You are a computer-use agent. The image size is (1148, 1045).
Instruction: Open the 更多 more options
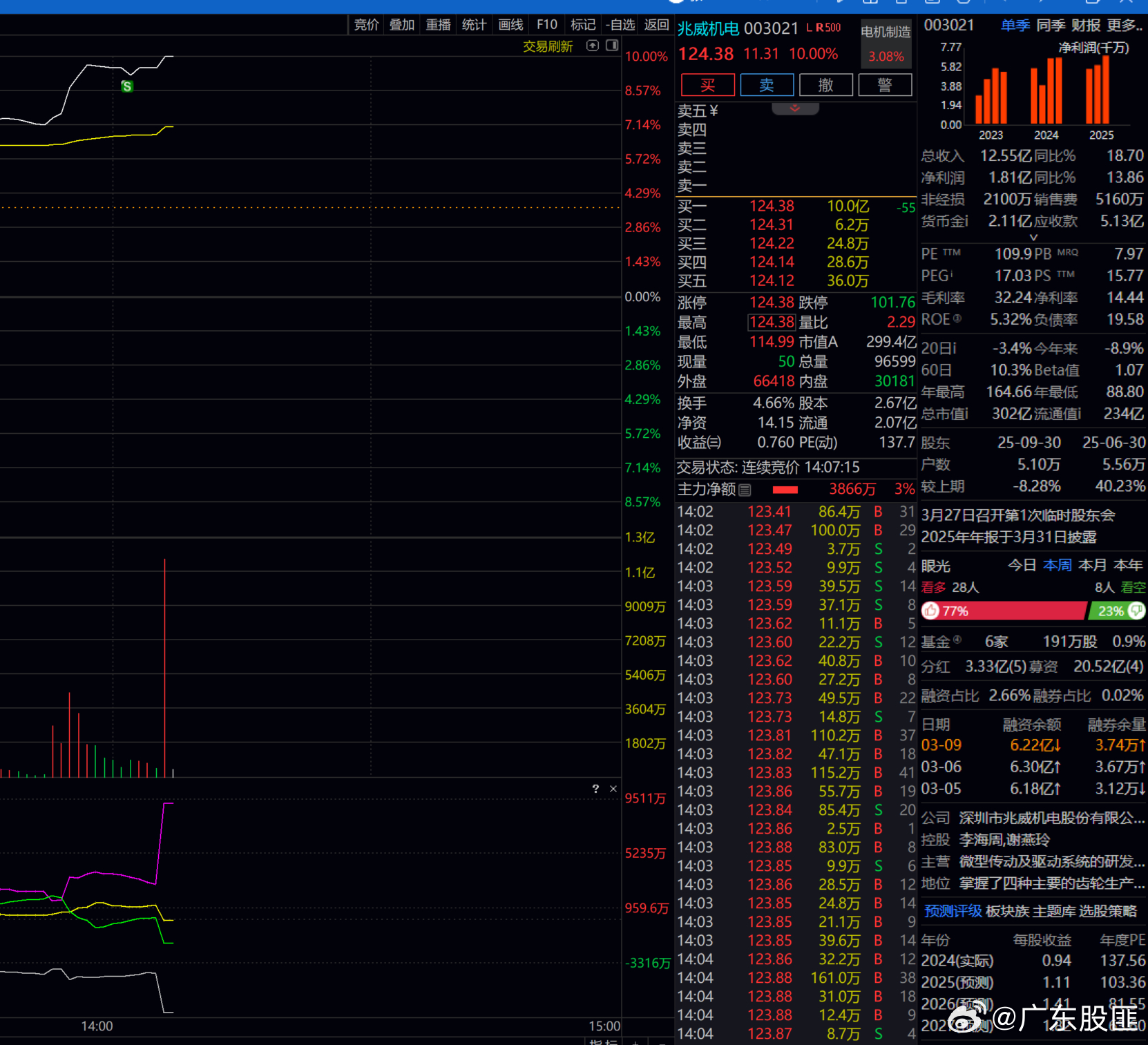[x=1125, y=26]
